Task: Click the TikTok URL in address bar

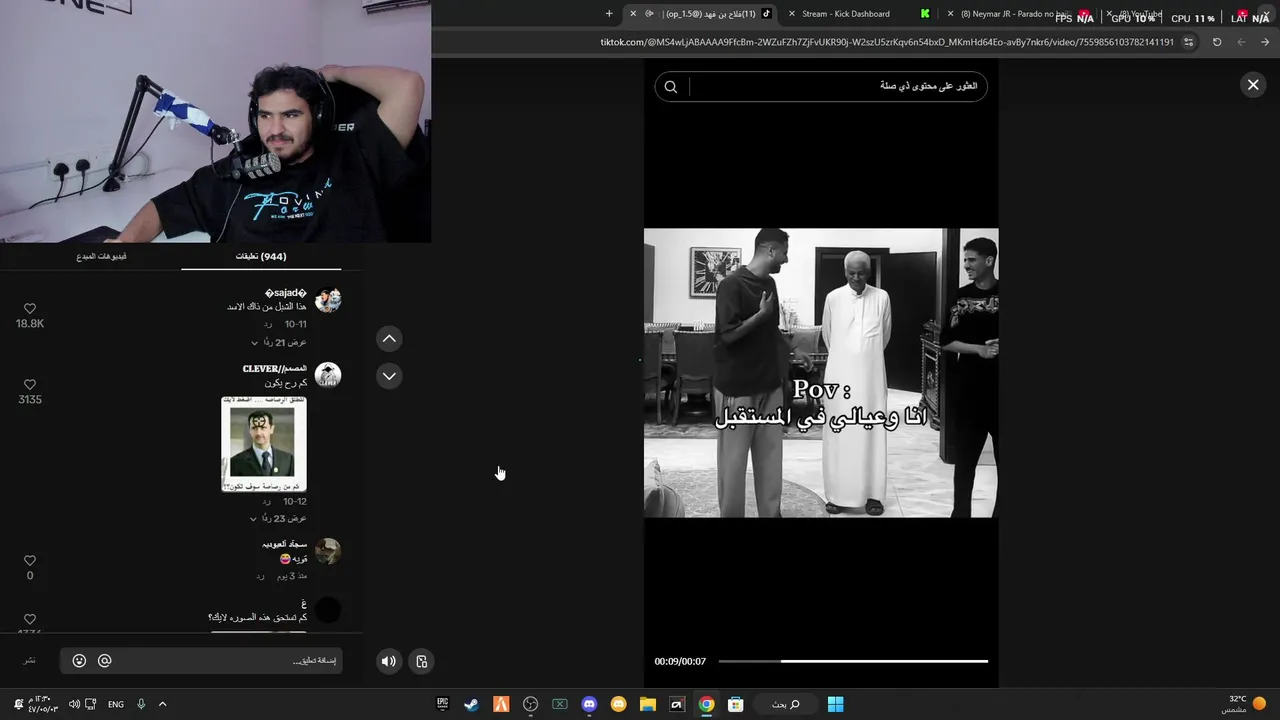Action: click(x=887, y=42)
